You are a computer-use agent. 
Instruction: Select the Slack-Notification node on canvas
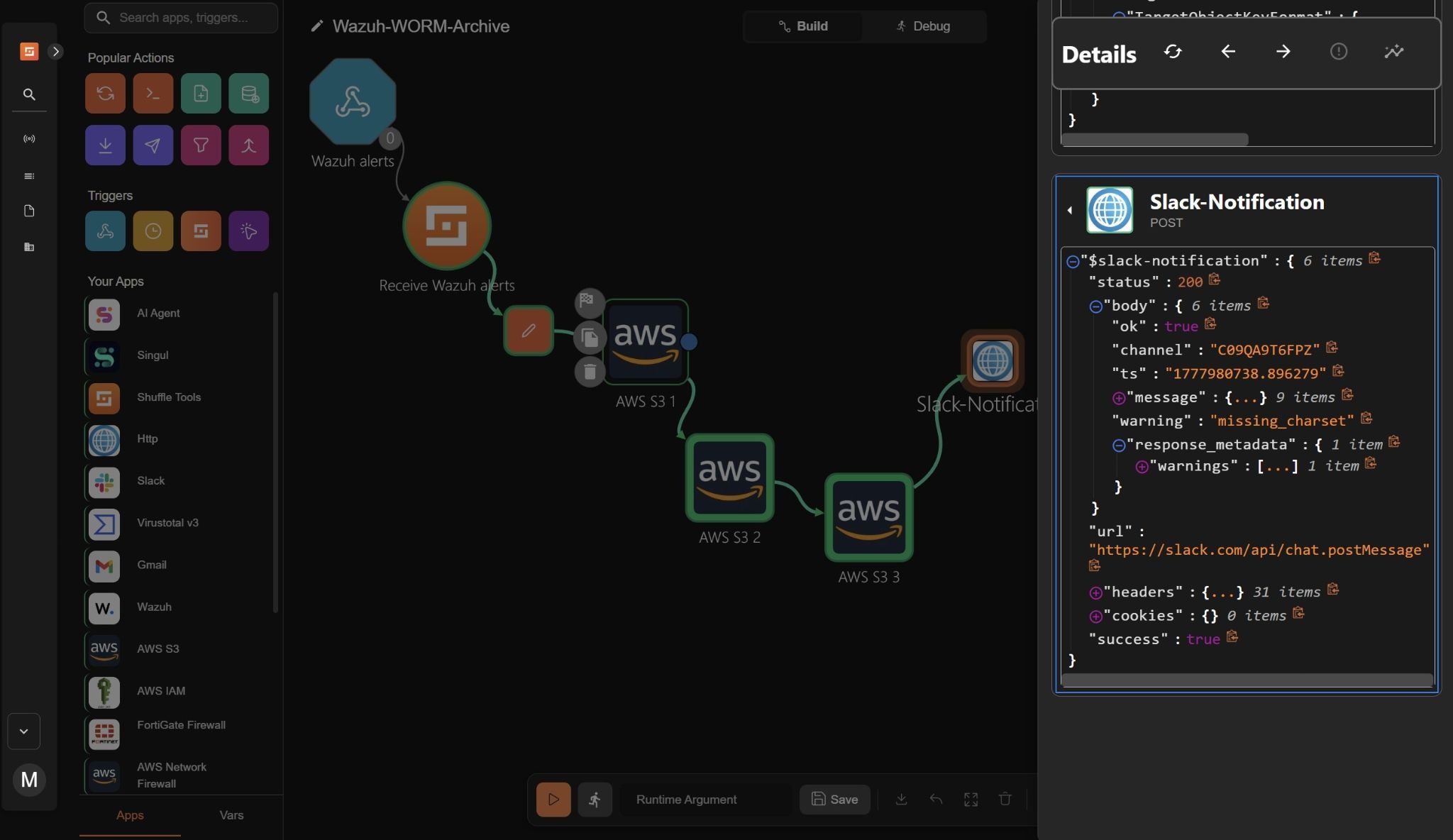pyautogui.click(x=993, y=360)
